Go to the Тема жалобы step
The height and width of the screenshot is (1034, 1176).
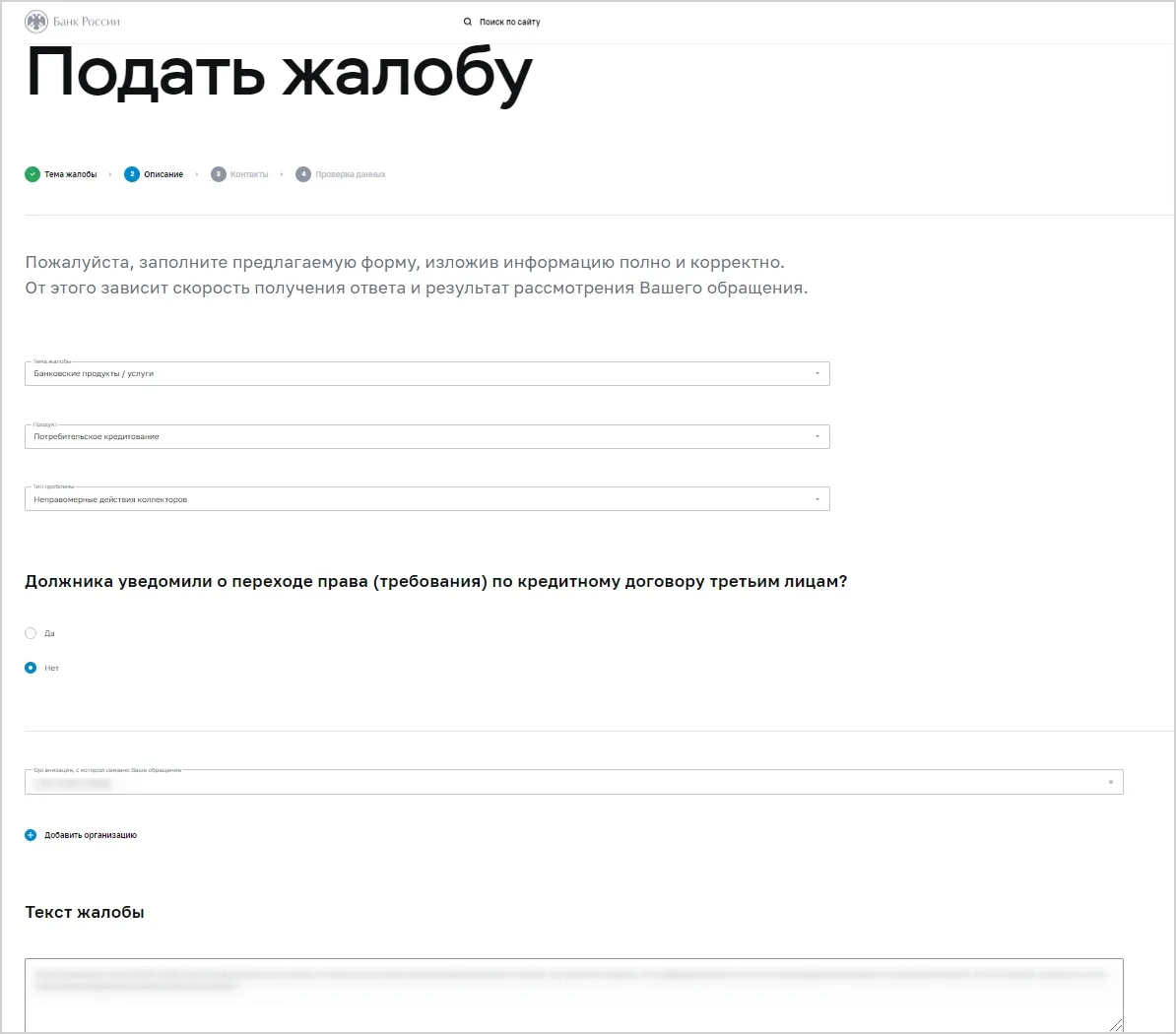(71, 174)
